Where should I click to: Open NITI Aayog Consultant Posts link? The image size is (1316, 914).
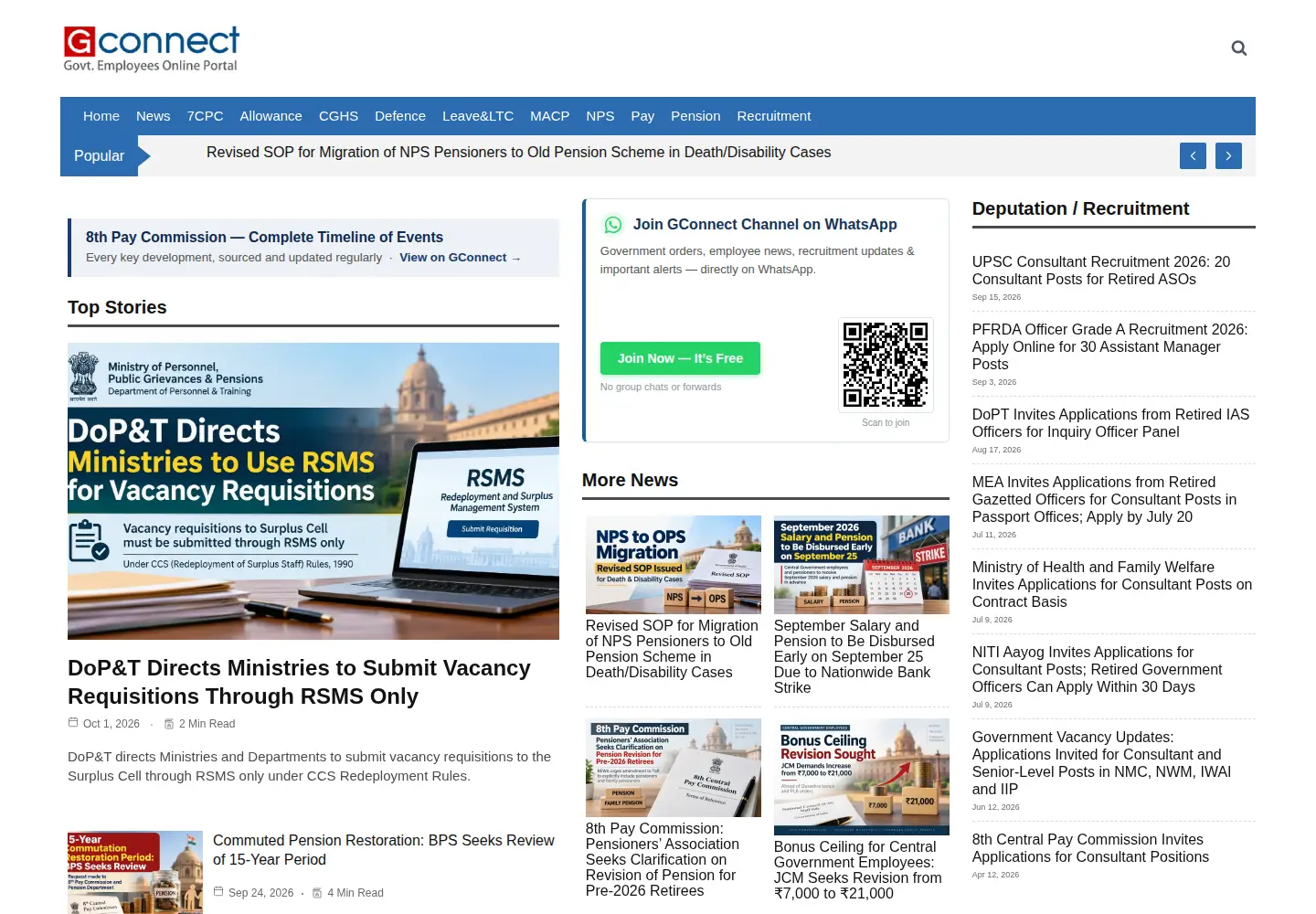pyautogui.click(x=1097, y=669)
